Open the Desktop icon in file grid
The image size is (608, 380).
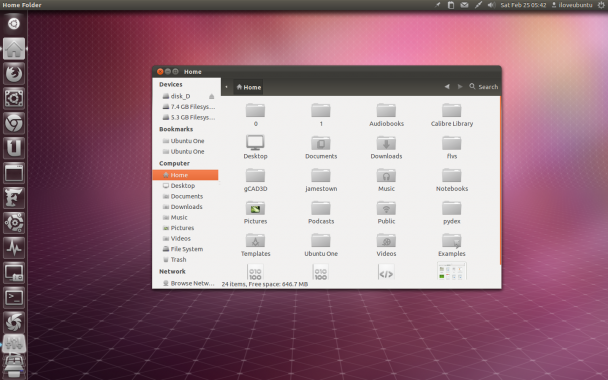tap(255, 147)
